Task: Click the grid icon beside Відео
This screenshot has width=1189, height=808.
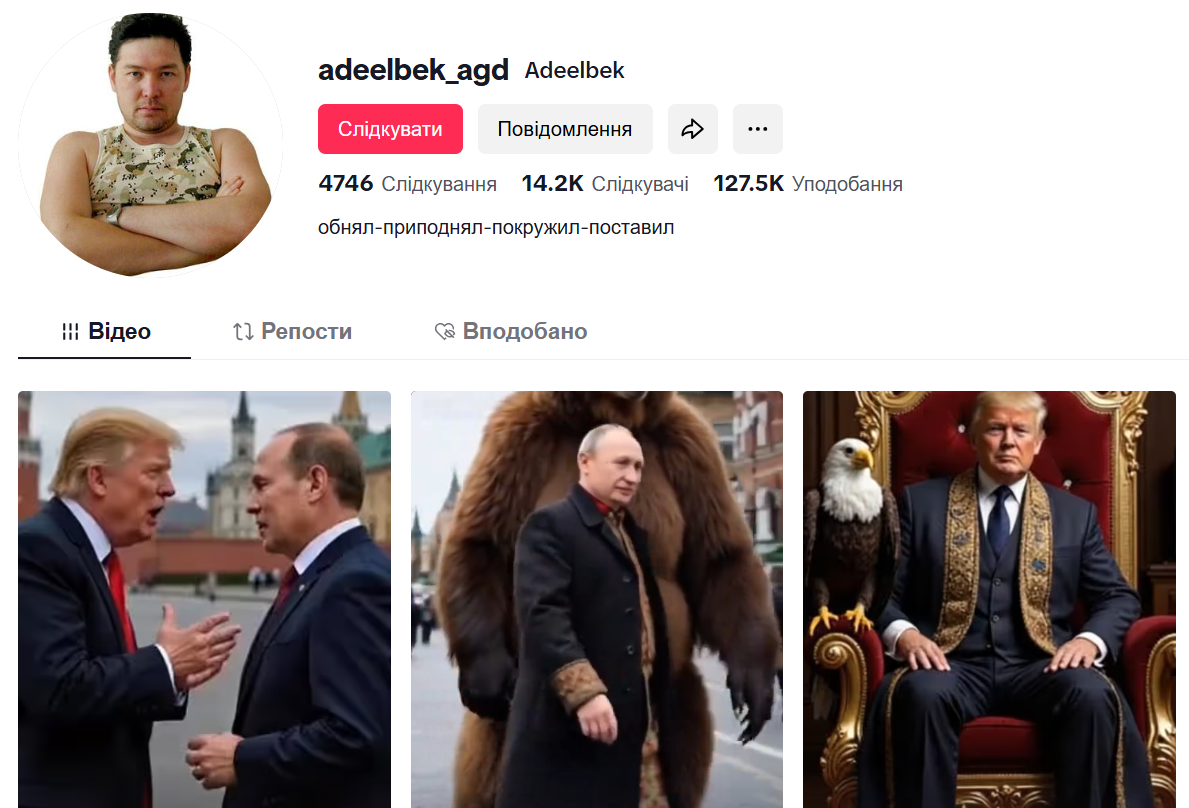Action: pos(71,332)
